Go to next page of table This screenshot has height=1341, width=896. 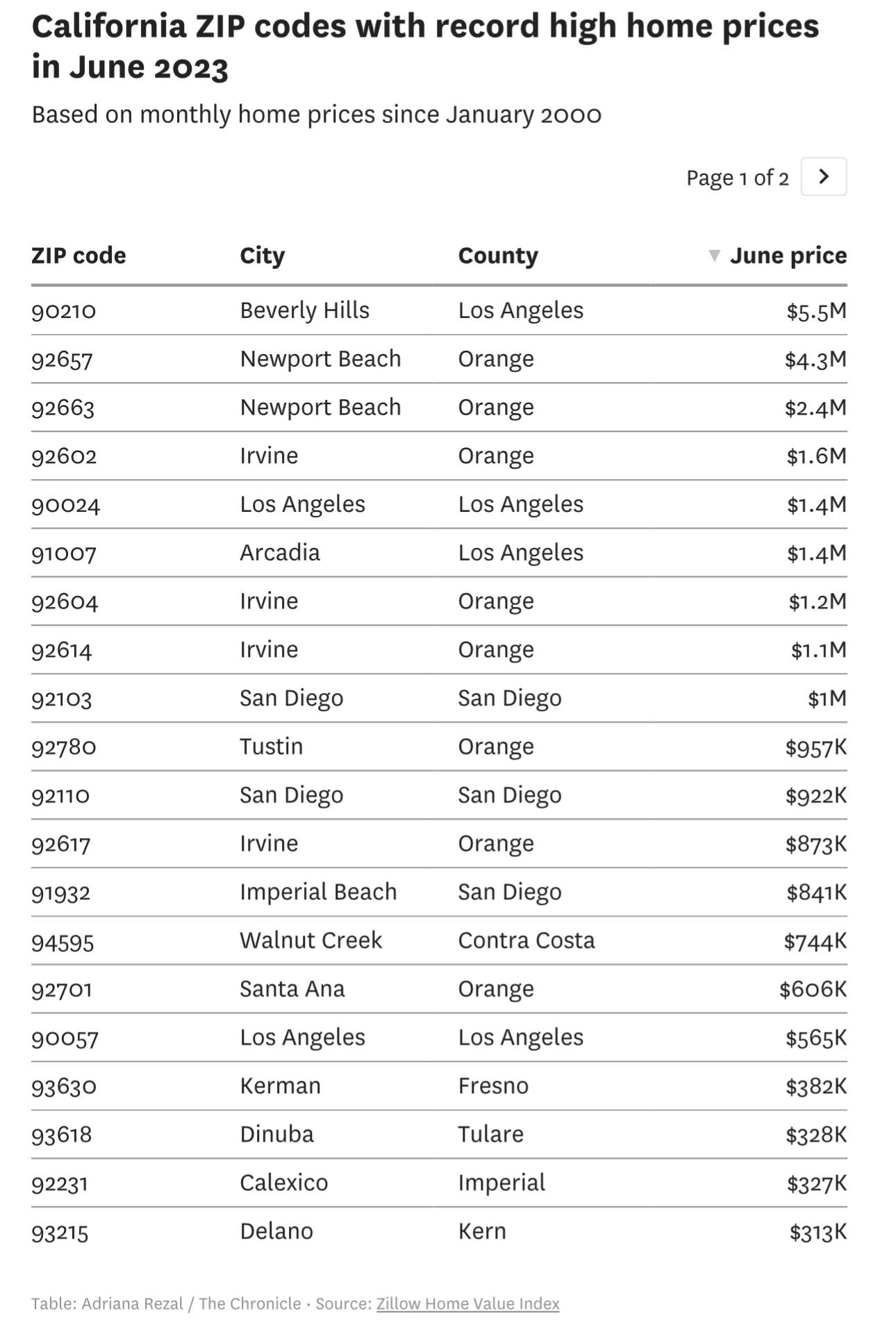point(823,176)
